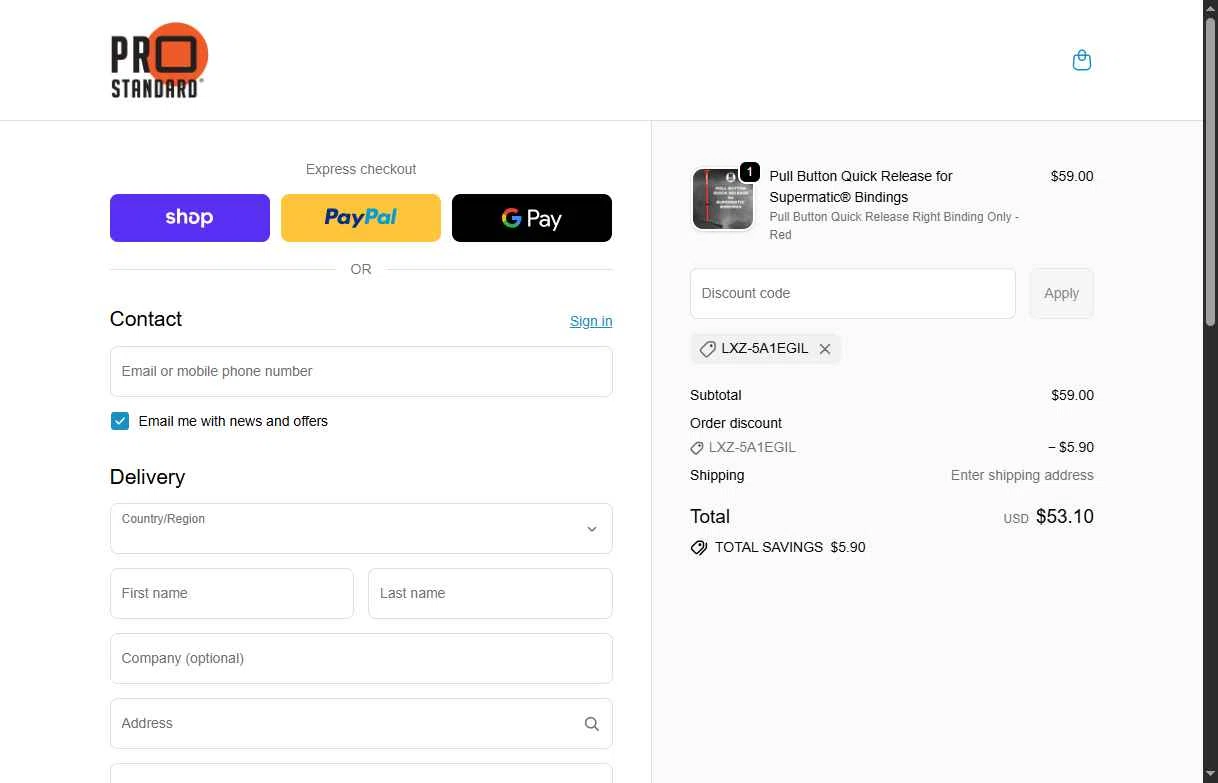This screenshot has width=1218, height=783.
Task: Click the Total Savings tags icon
Action: pos(699,548)
